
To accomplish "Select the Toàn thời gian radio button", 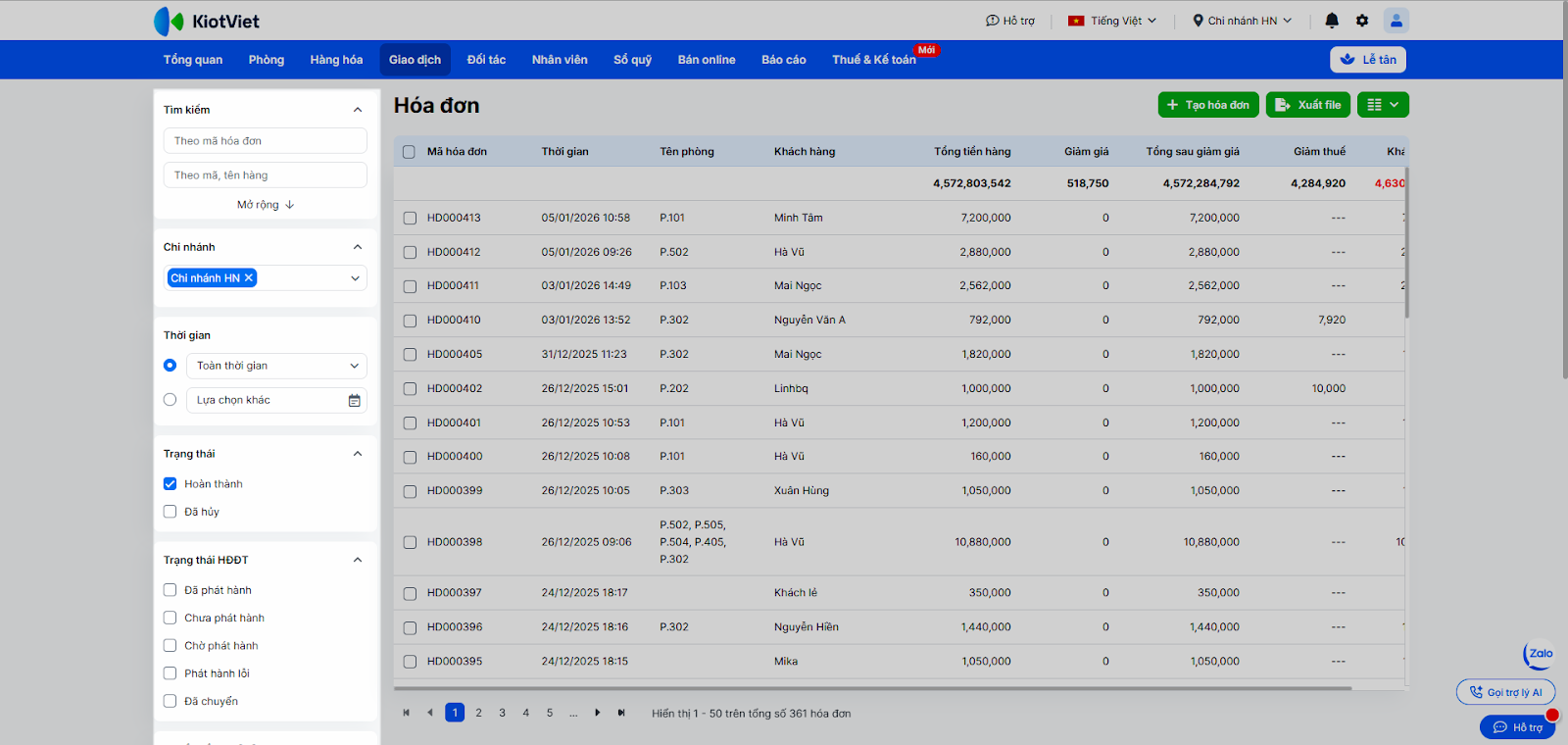I will [171, 366].
